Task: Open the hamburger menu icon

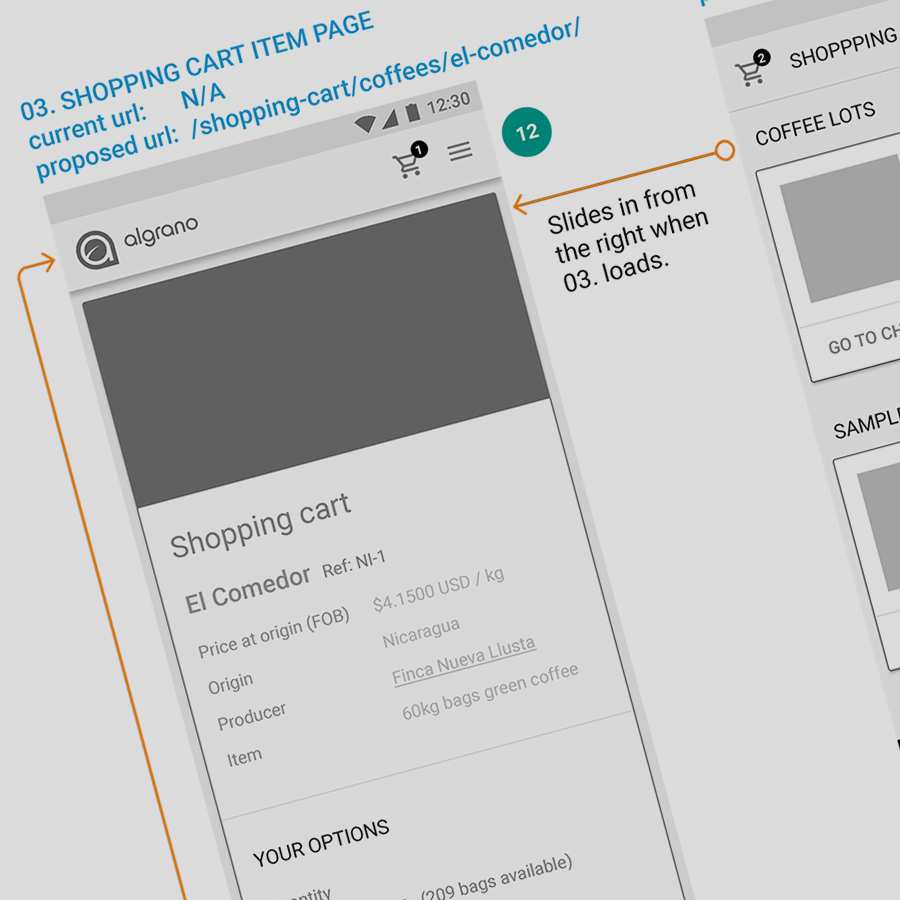Action: pyautogui.click(x=460, y=152)
